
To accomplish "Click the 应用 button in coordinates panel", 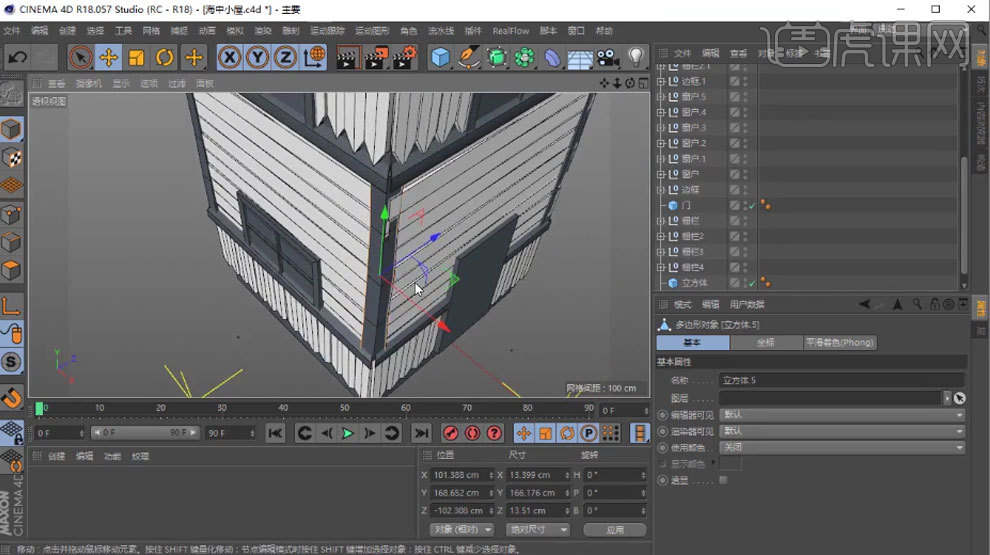I will [x=614, y=529].
